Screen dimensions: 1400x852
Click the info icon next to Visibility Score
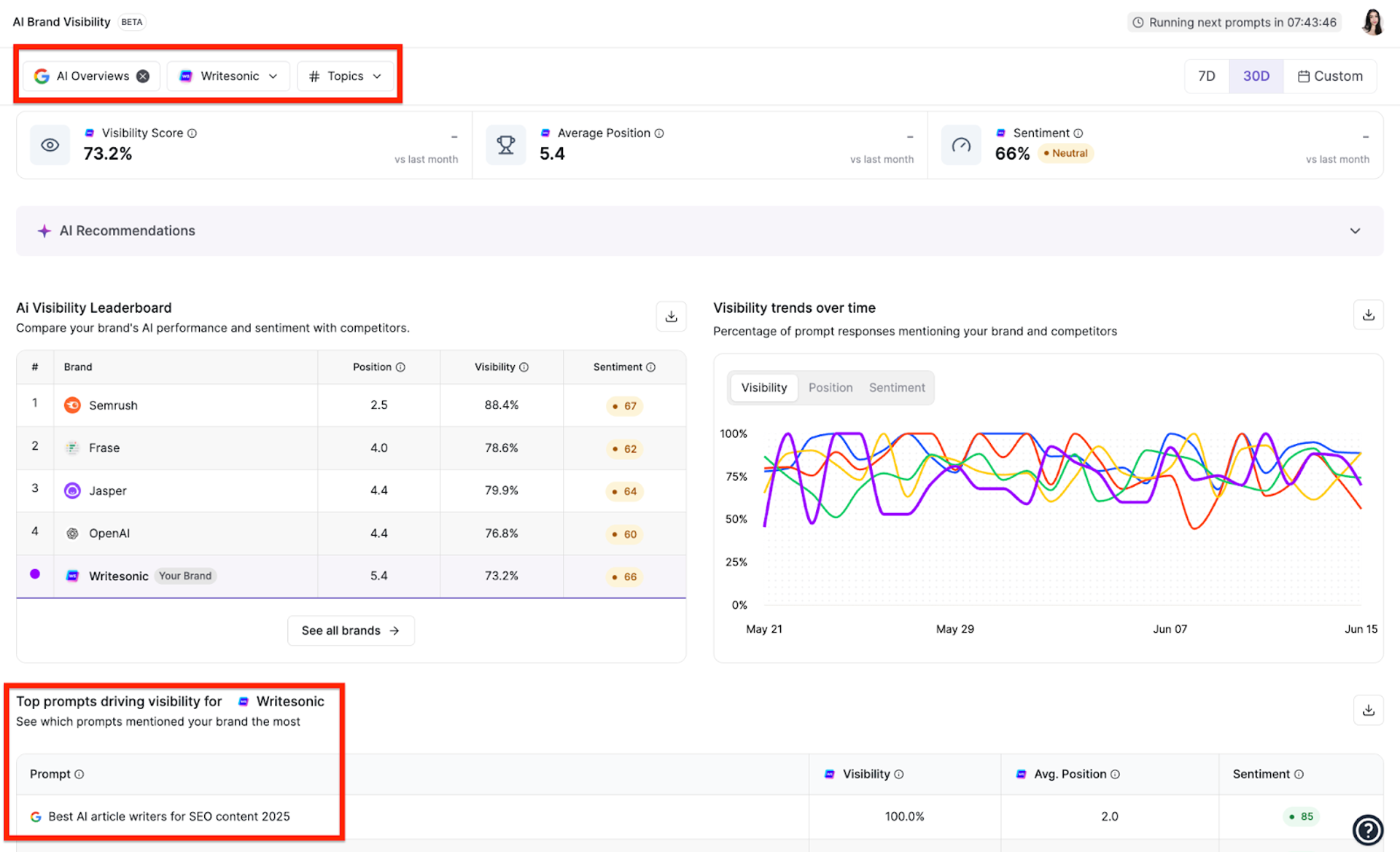click(192, 133)
